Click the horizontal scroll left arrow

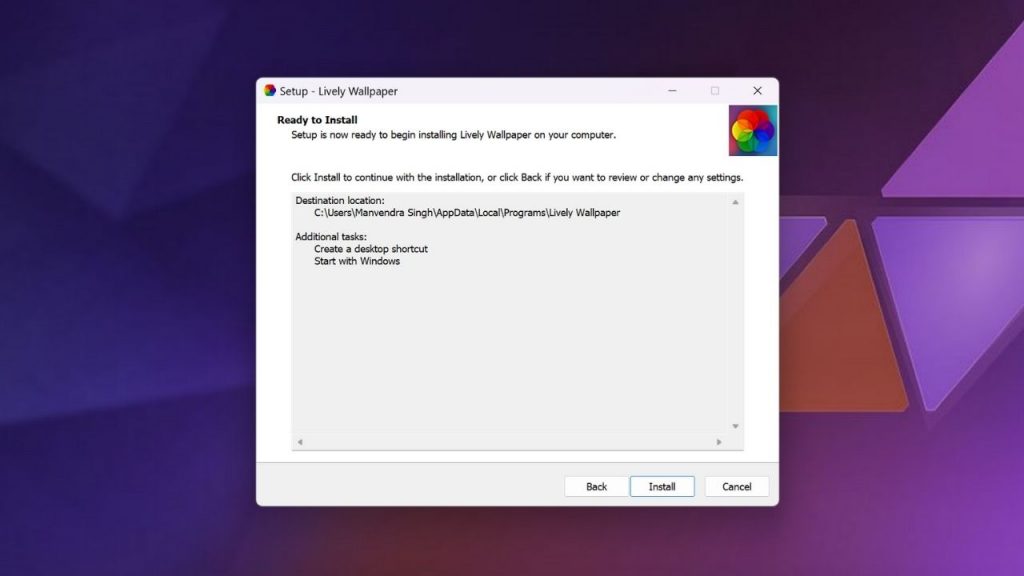(300, 442)
